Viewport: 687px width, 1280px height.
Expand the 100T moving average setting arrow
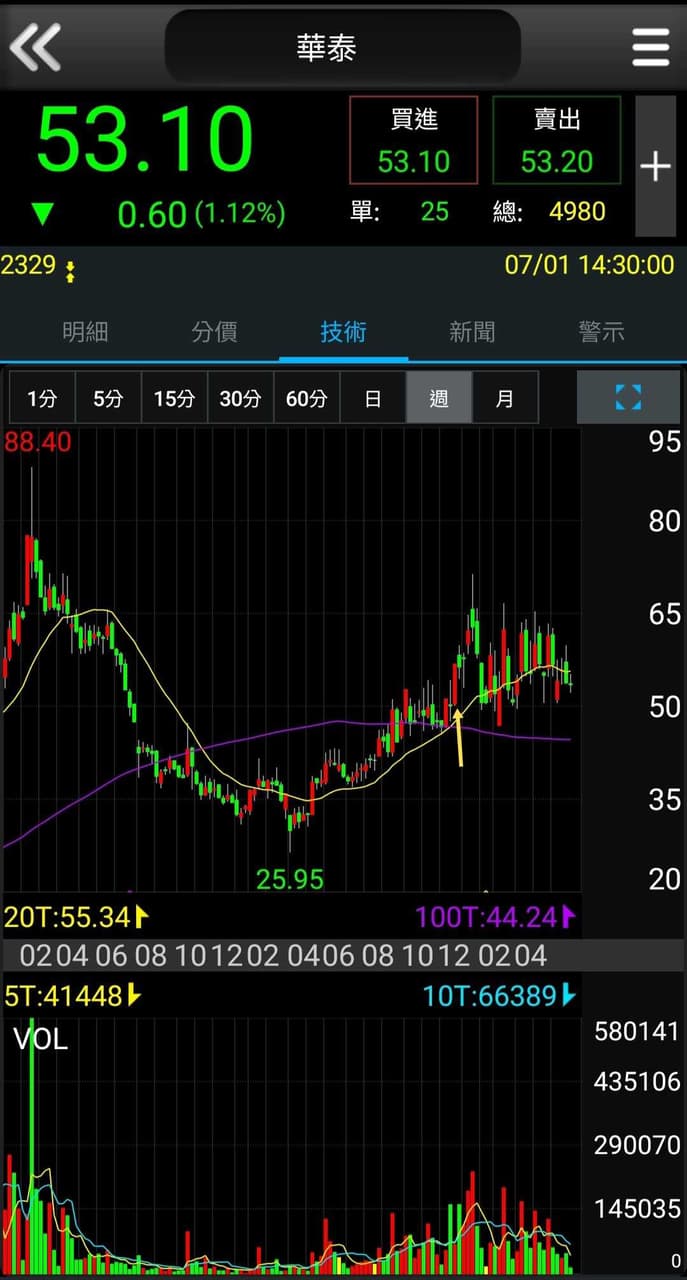[x=569, y=915]
